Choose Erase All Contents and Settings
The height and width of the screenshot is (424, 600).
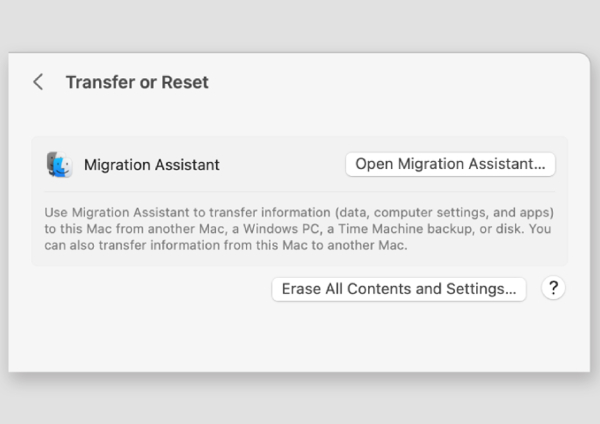tap(399, 289)
